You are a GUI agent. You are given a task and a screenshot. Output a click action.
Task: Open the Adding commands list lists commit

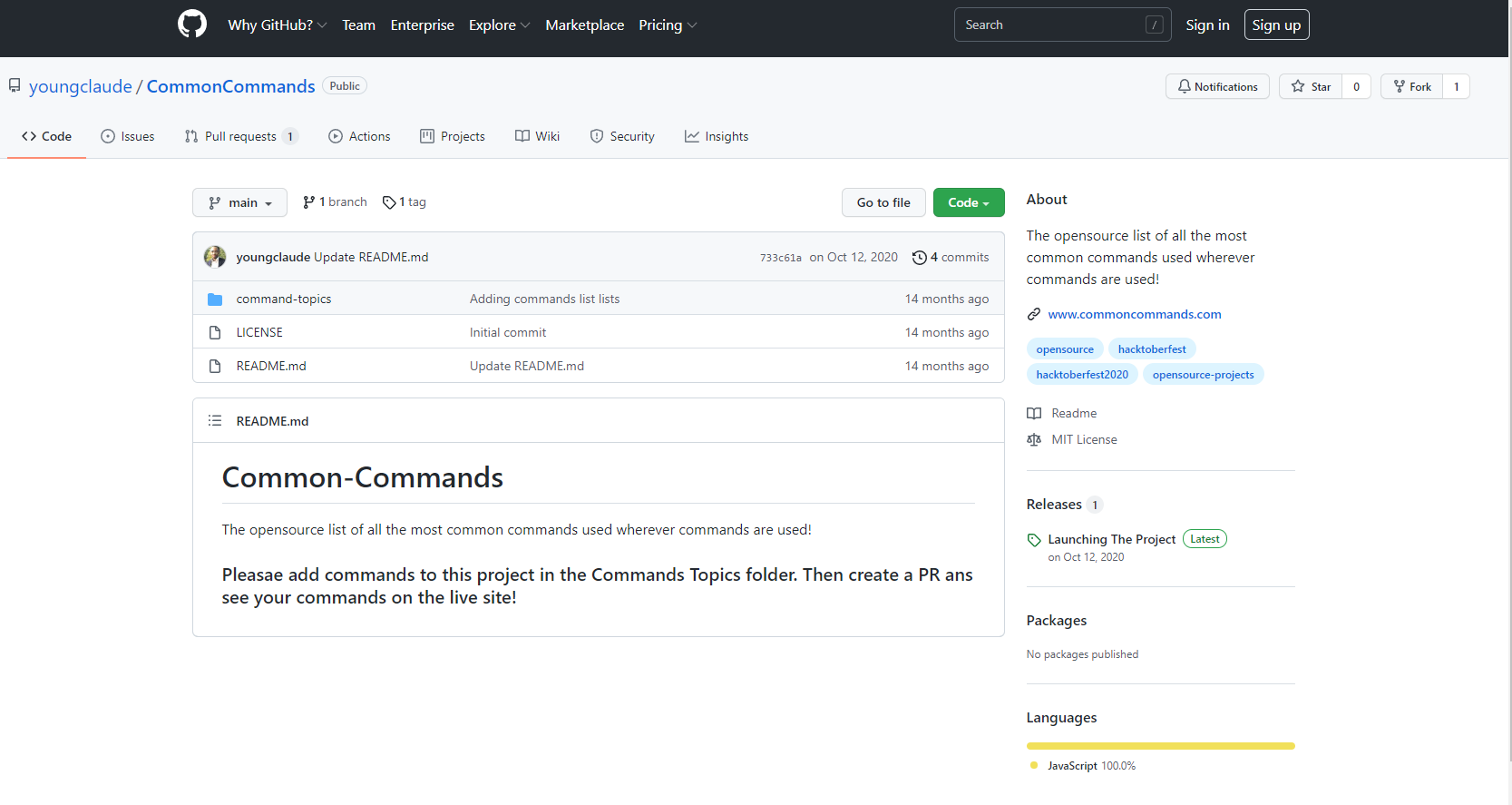545,299
